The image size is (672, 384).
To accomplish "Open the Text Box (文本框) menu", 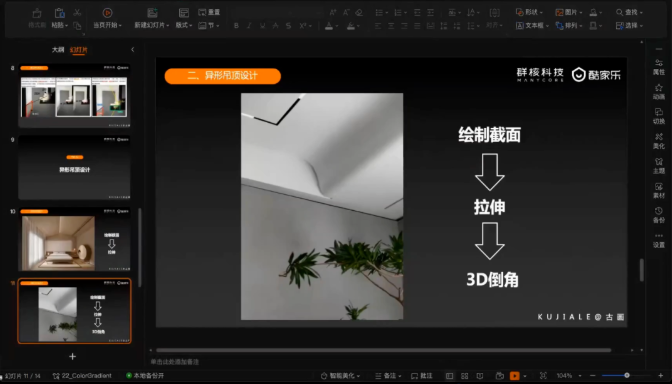I will tap(532, 26).
